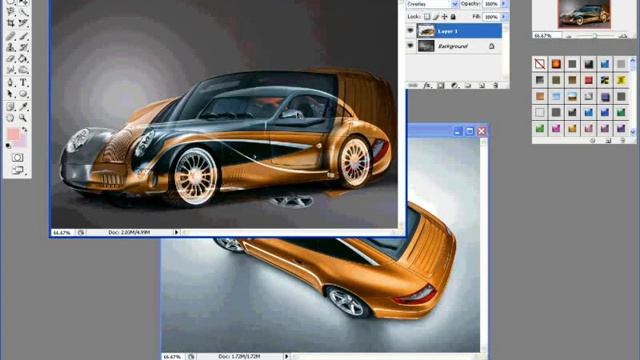Toggle lock transparent pixels
Viewport: 640px width, 360px height.
coord(427,17)
